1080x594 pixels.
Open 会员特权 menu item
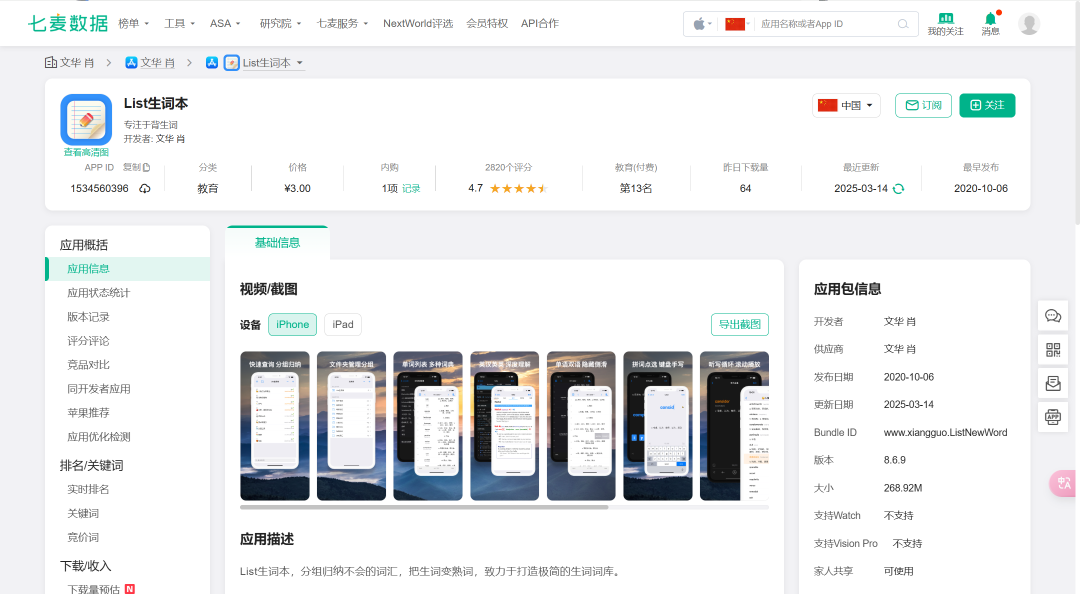tap(487, 23)
